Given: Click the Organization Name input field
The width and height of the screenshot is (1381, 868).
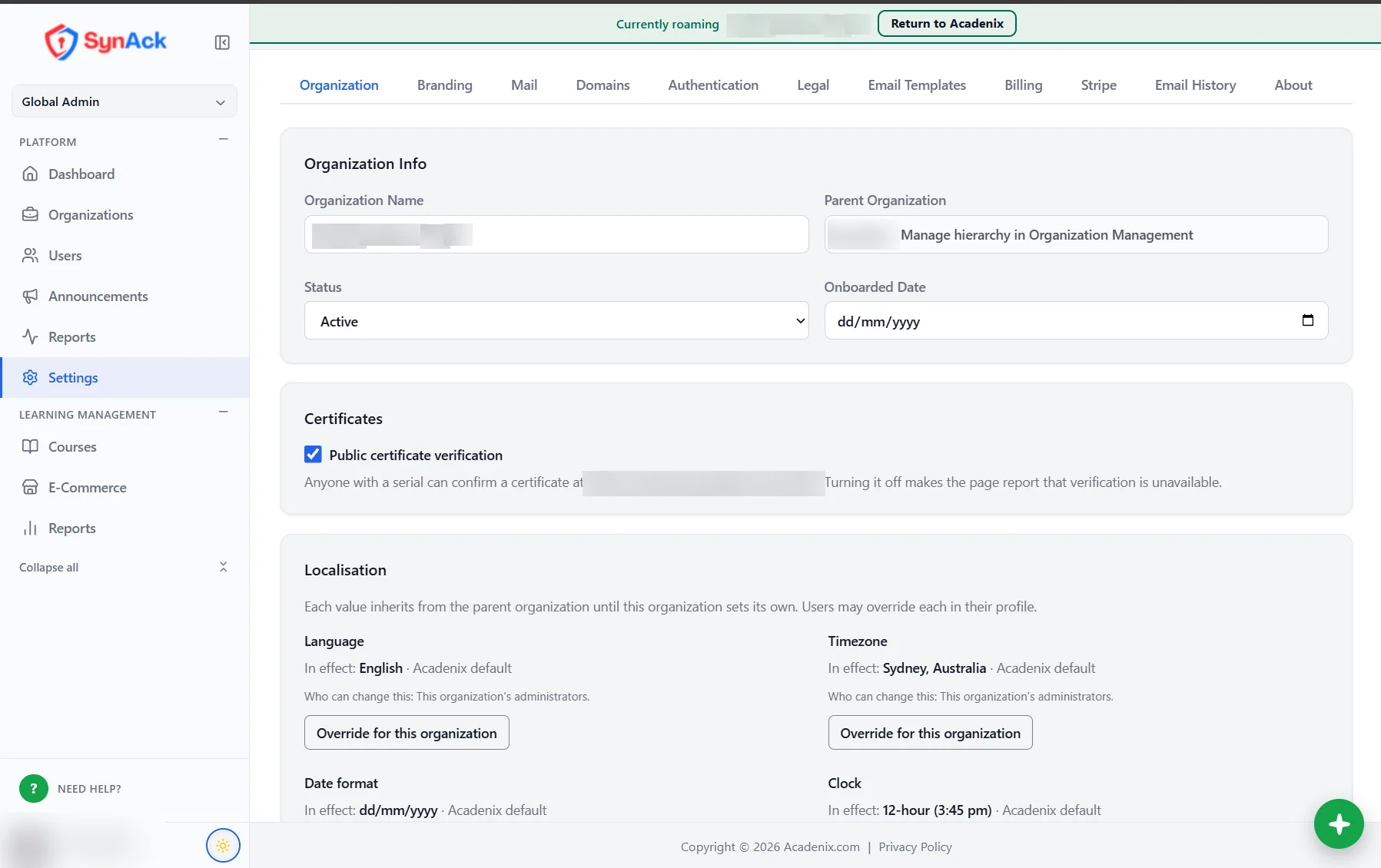Looking at the screenshot, I should point(556,234).
